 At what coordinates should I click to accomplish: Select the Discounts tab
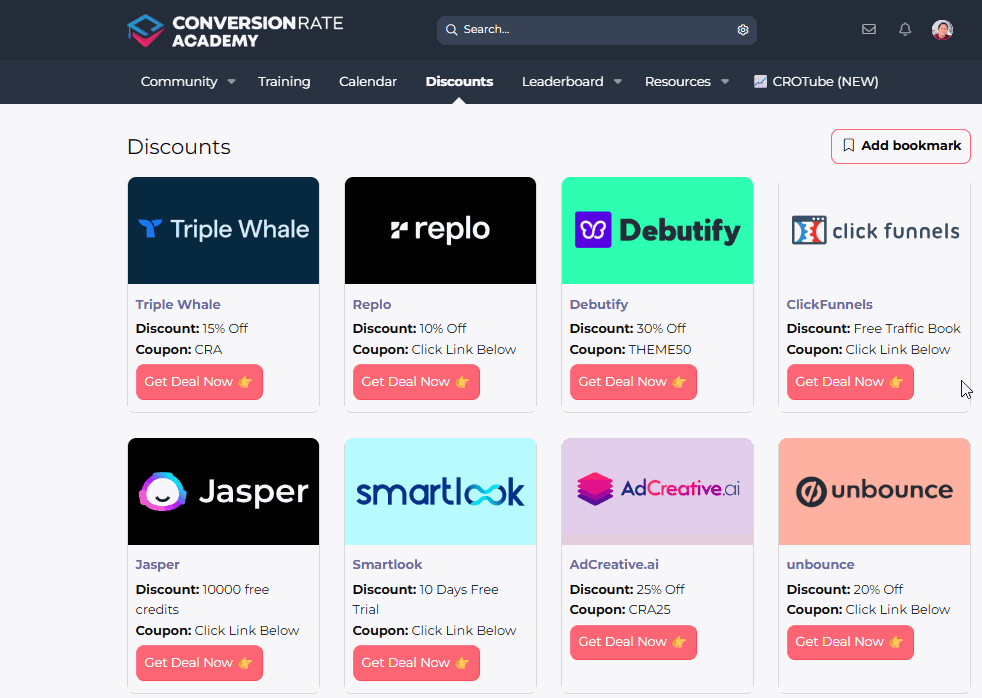459,81
